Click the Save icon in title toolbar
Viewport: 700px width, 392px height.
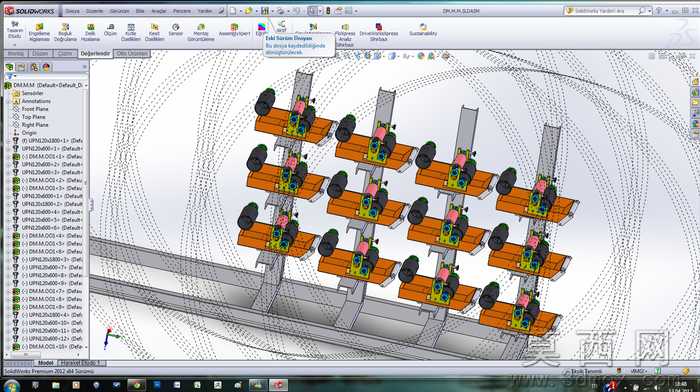coord(265,11)
